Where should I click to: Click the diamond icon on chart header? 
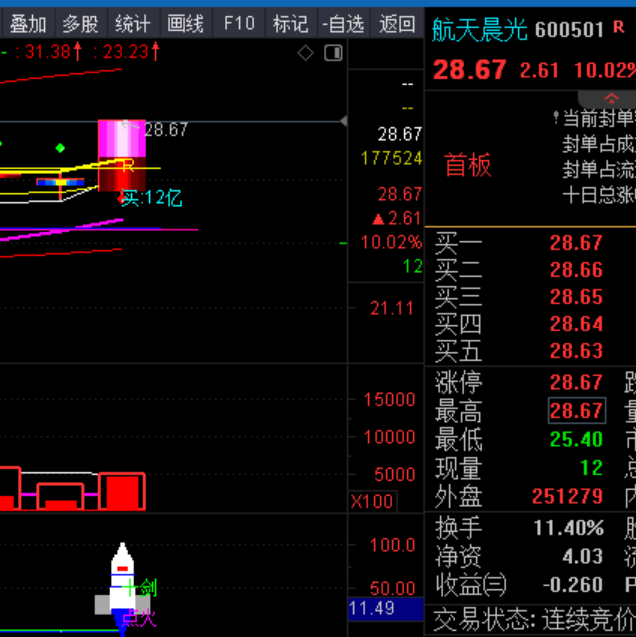[x=305, y=53]
